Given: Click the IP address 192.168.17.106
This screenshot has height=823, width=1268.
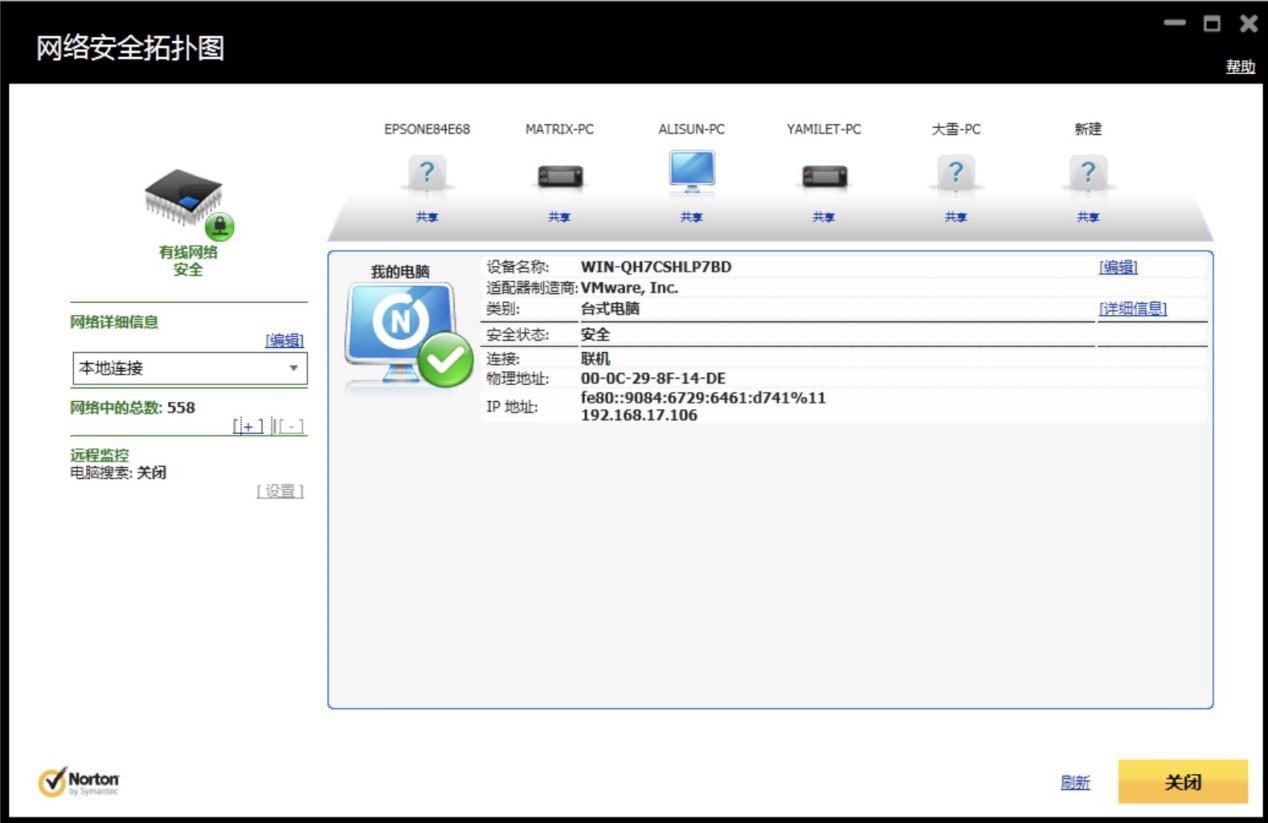Looking at the screenshot, I should coord(639,415).
